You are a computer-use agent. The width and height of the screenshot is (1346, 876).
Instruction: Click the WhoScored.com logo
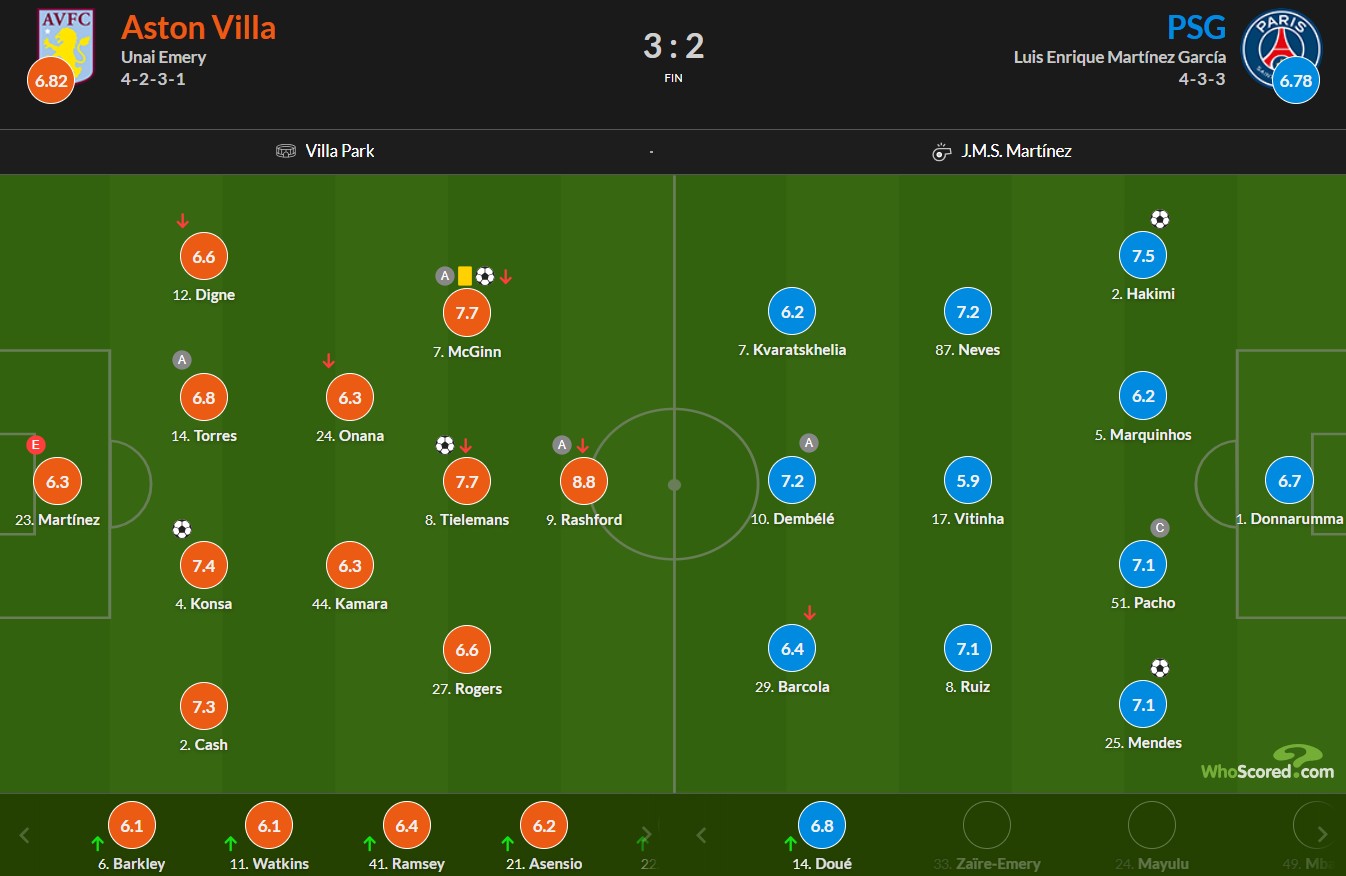[x=1267, y=762]
